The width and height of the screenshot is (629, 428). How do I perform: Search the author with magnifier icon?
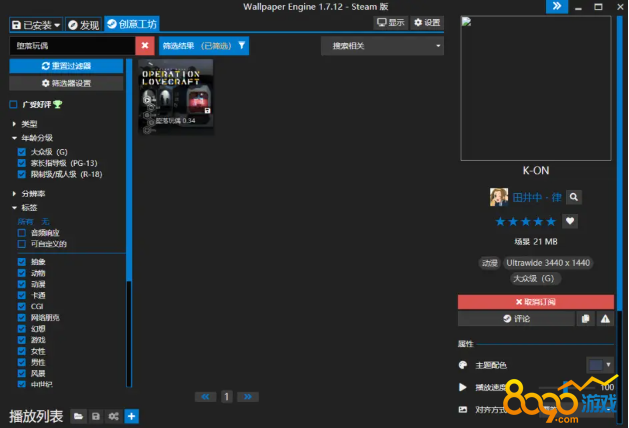(574, 197)
